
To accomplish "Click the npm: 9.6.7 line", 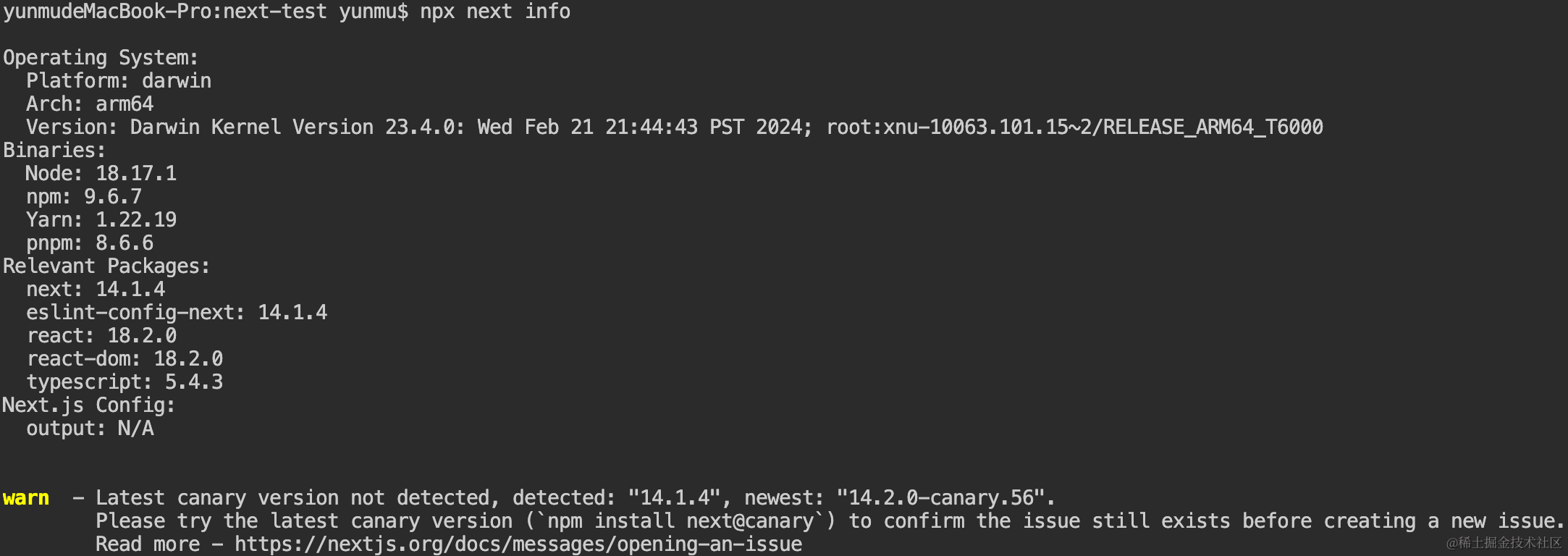I will [x=84, y=197].
